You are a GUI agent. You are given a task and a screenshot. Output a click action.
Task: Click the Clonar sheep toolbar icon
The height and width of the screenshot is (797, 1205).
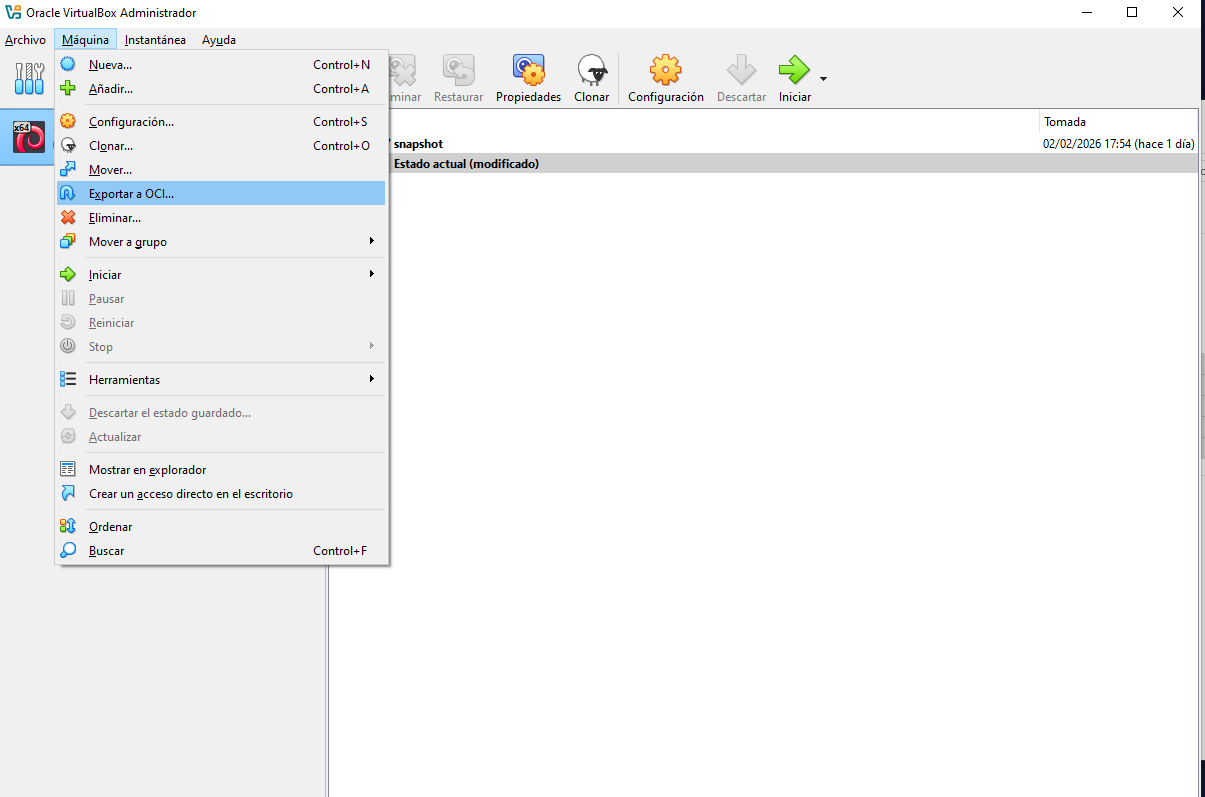point(592,70)
